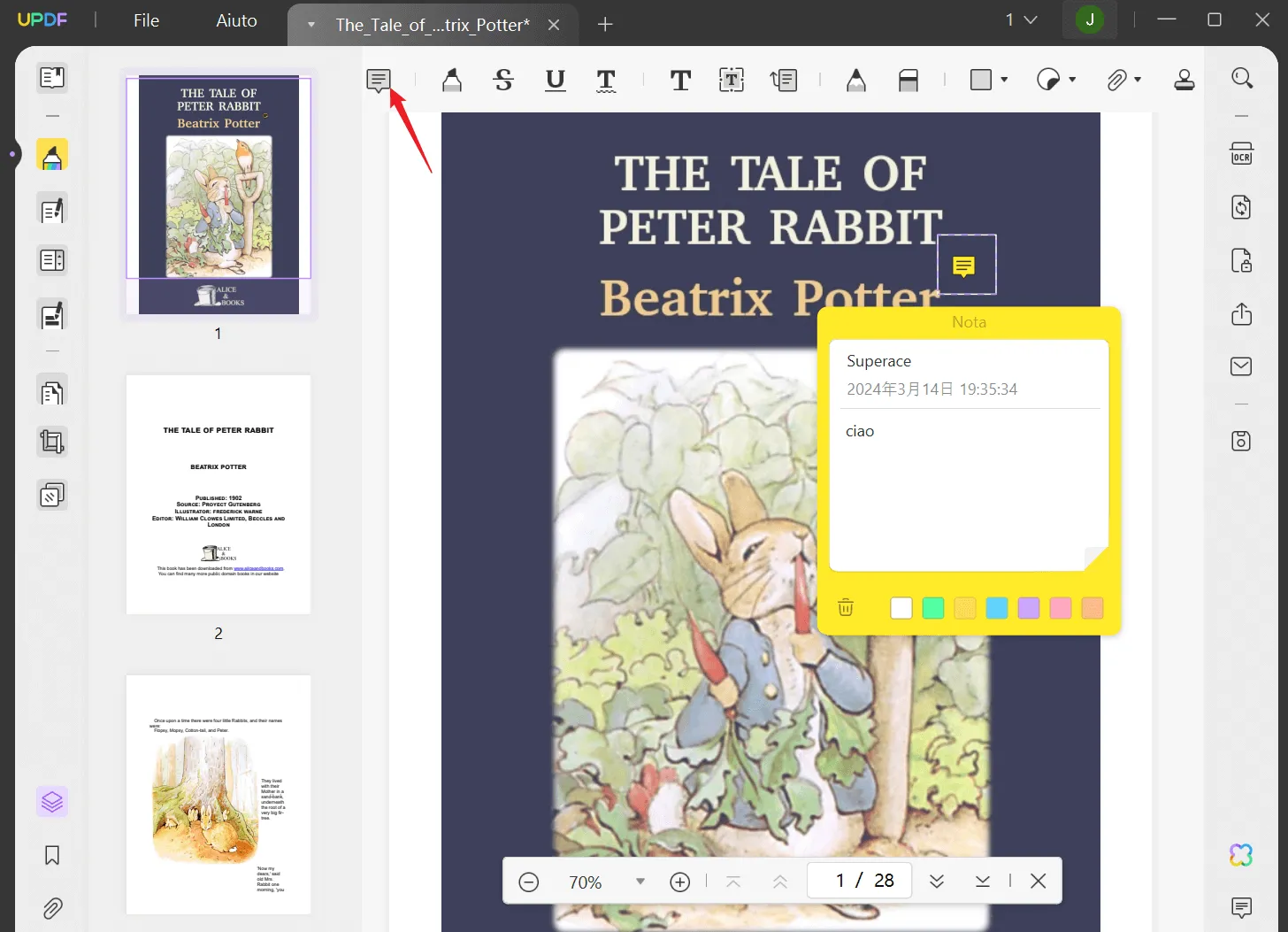Expand the sticker options arrow
1288x932 pixels.
tap(1072, 80)
